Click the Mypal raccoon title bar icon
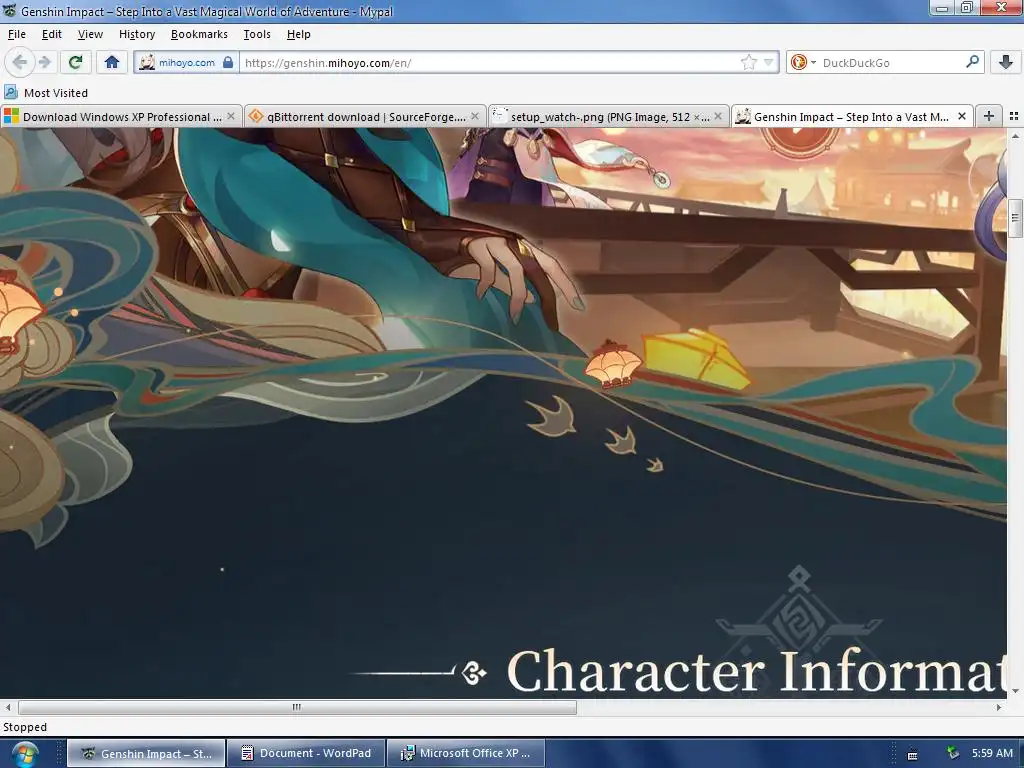 (9, 11)
